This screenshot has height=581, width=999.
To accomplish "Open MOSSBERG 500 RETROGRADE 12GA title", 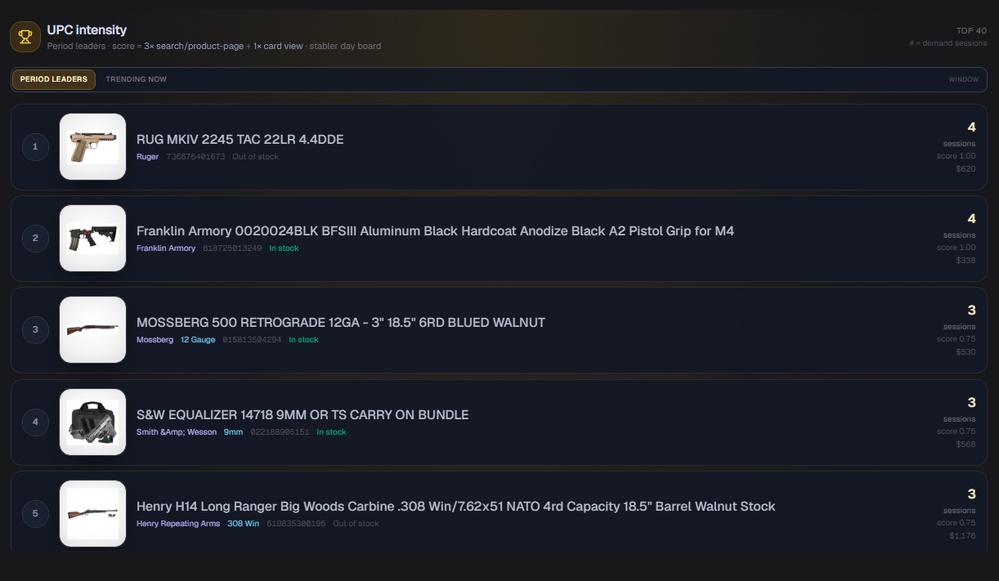I will point(341,322).
